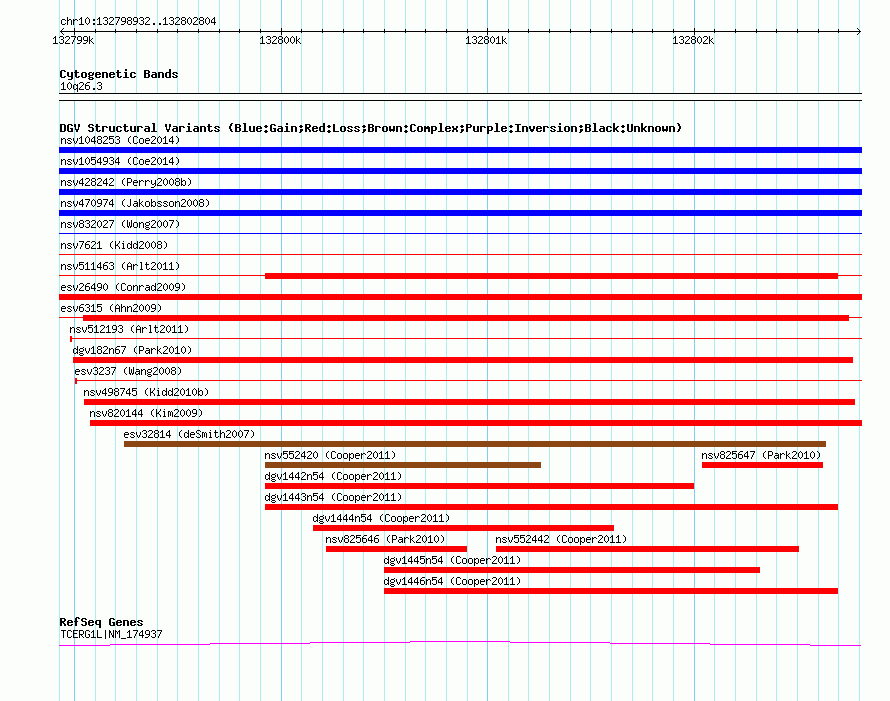Screen dimensions: 890x701
Task: Open dgv1442n54 (Cooper2011) label
Action: [x=333, y=476]
